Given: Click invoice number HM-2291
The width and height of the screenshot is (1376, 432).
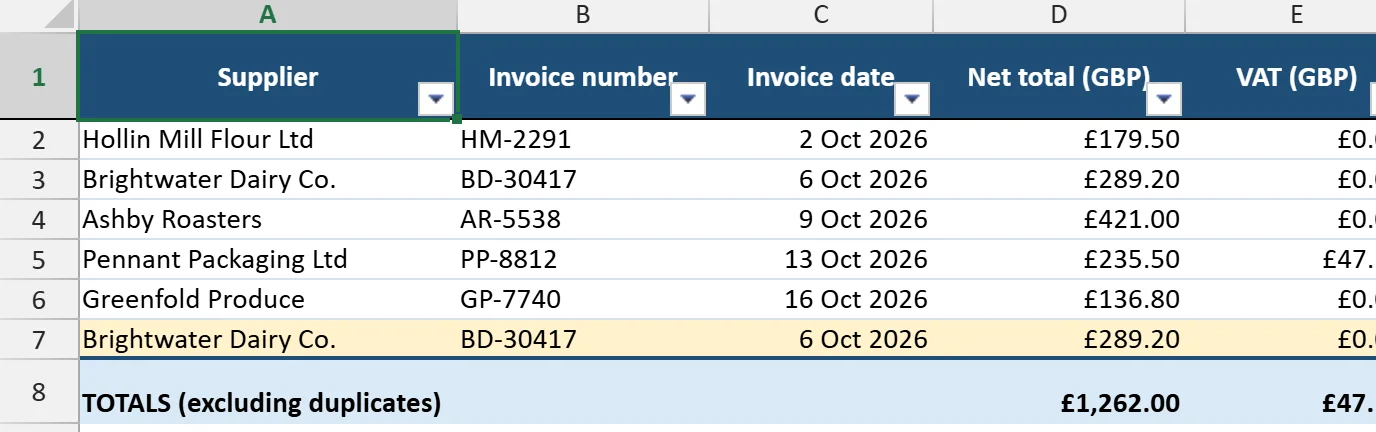Looking at the screenshot, I should coord(584,139).
